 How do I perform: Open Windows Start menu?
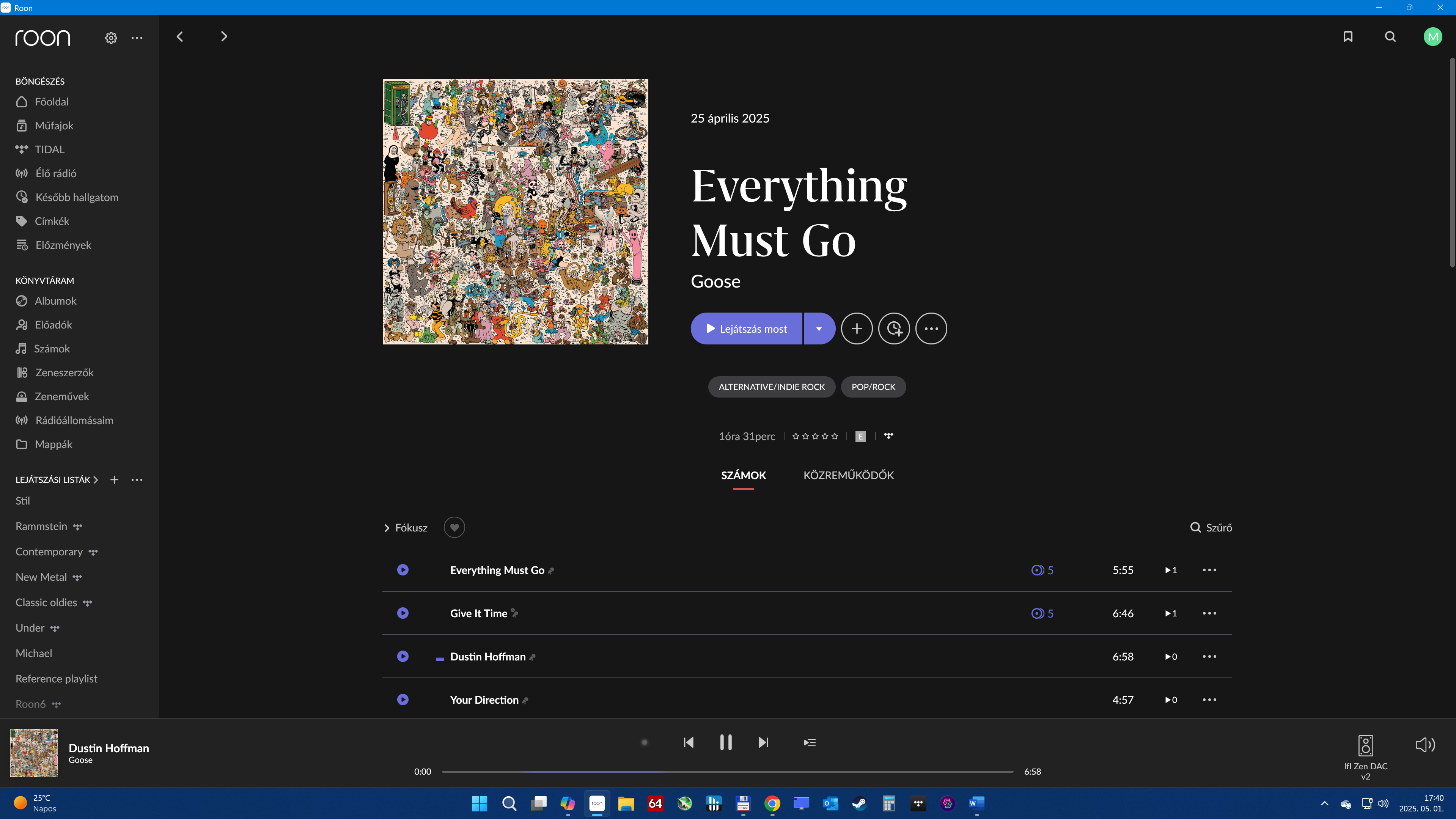pyautogui.click(x=479, y=803)
